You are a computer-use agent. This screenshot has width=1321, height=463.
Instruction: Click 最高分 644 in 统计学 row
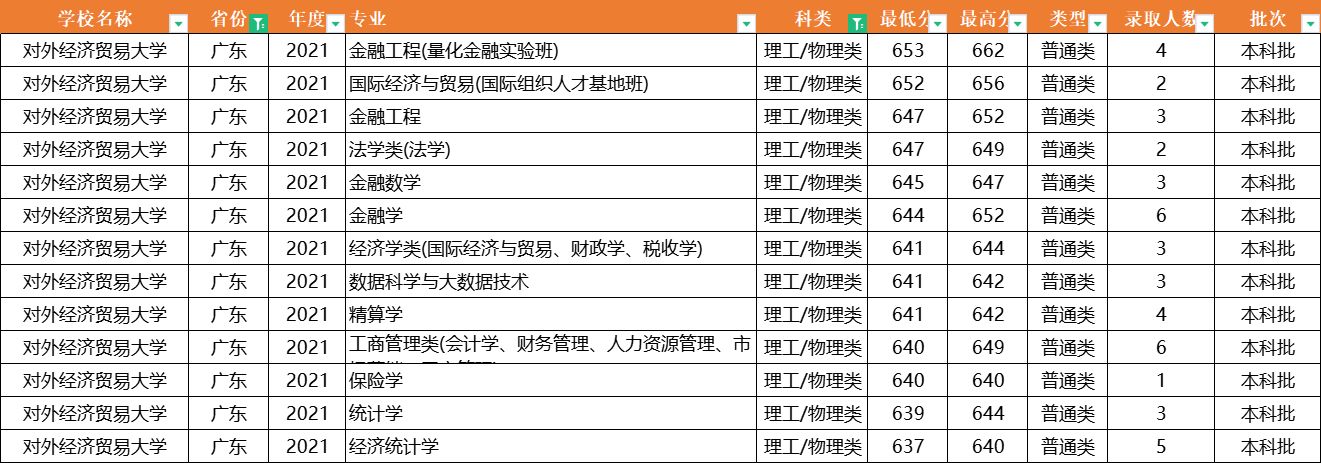click(987, 414)
